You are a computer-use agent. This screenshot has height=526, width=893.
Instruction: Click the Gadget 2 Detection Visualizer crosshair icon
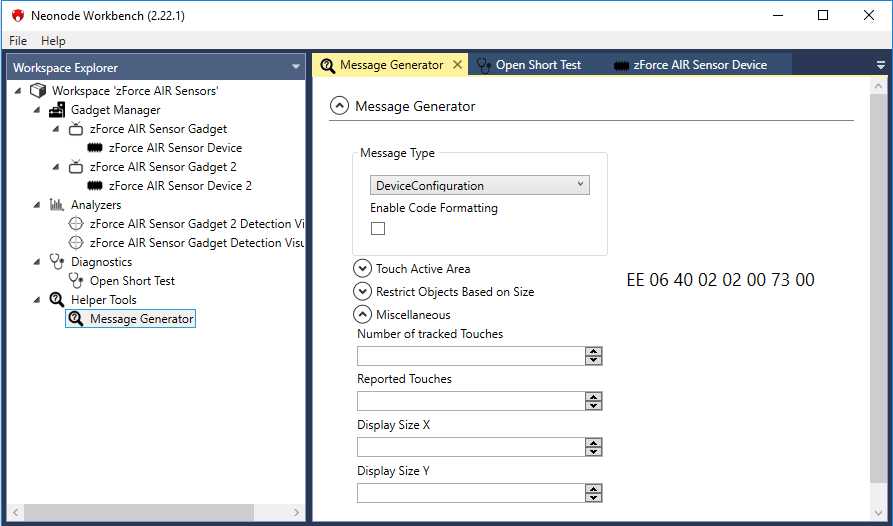tap(76, 224)
